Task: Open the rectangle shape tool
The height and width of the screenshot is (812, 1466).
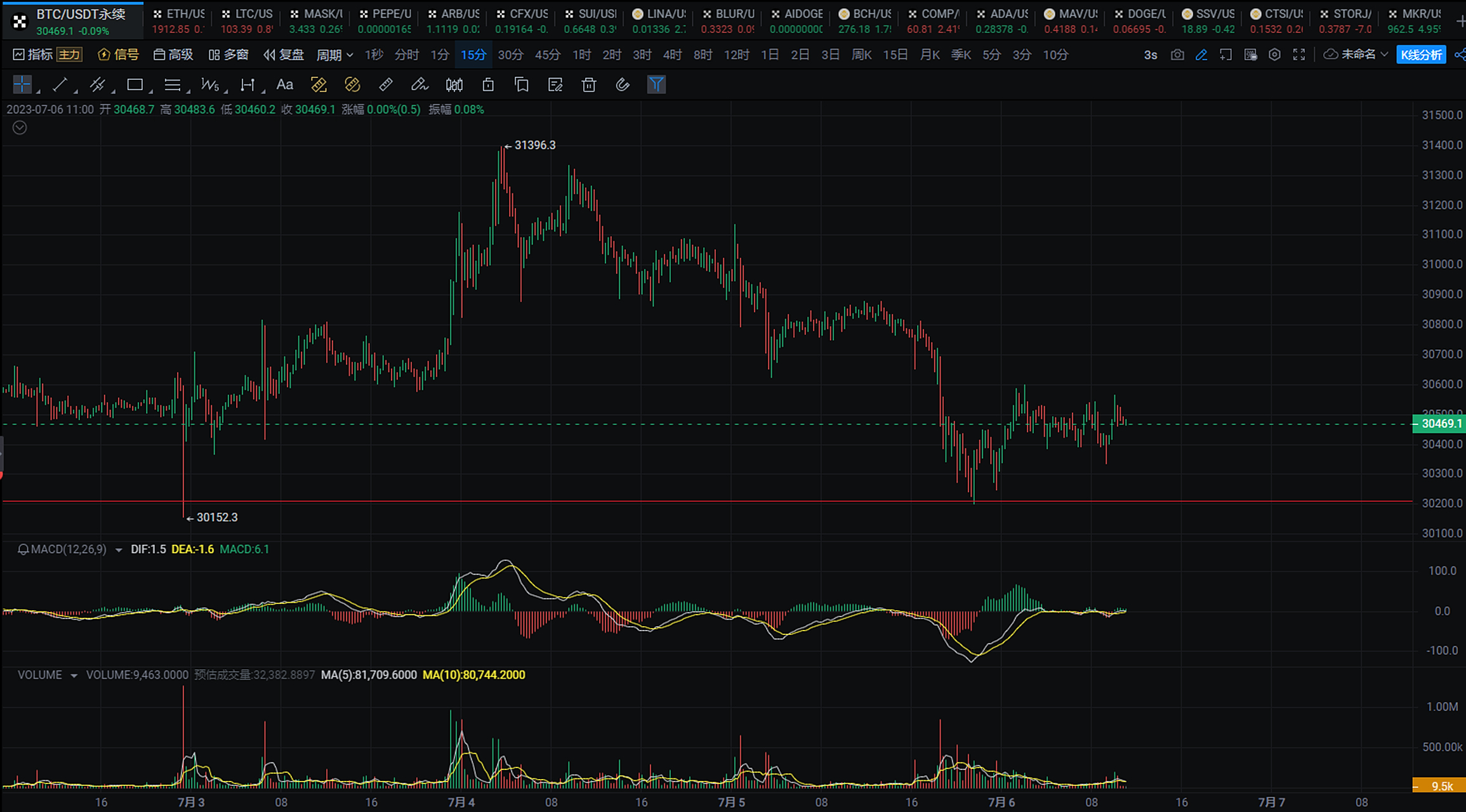Action: 135,84
